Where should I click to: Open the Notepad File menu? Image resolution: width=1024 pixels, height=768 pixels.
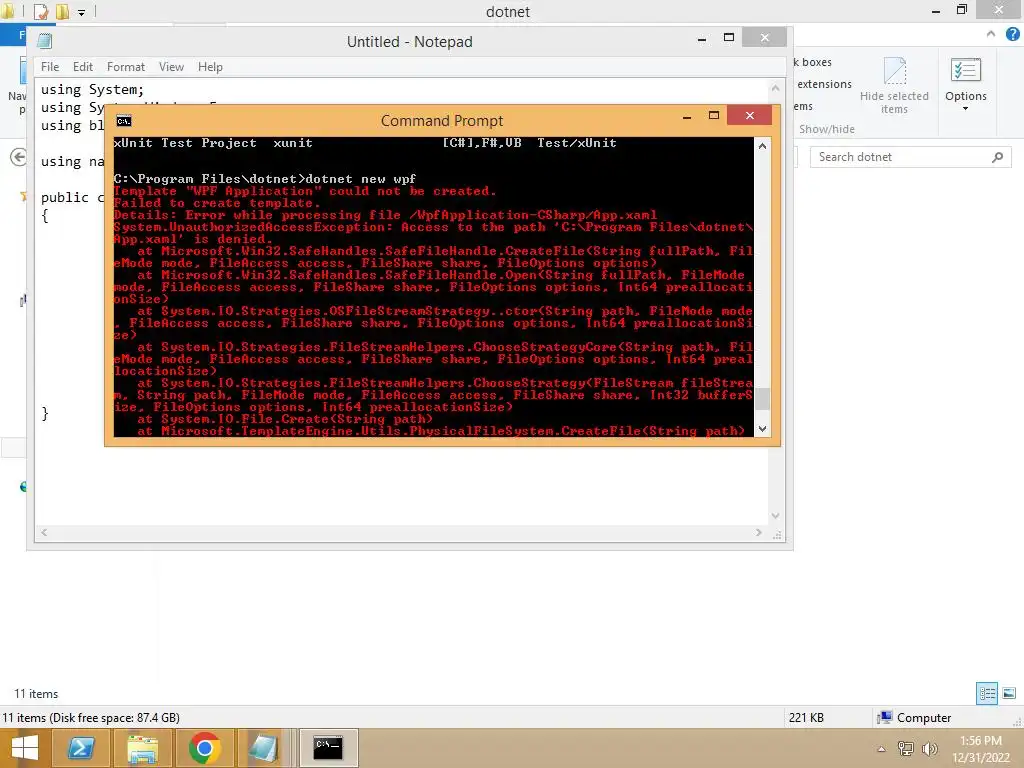click(50, 67)
